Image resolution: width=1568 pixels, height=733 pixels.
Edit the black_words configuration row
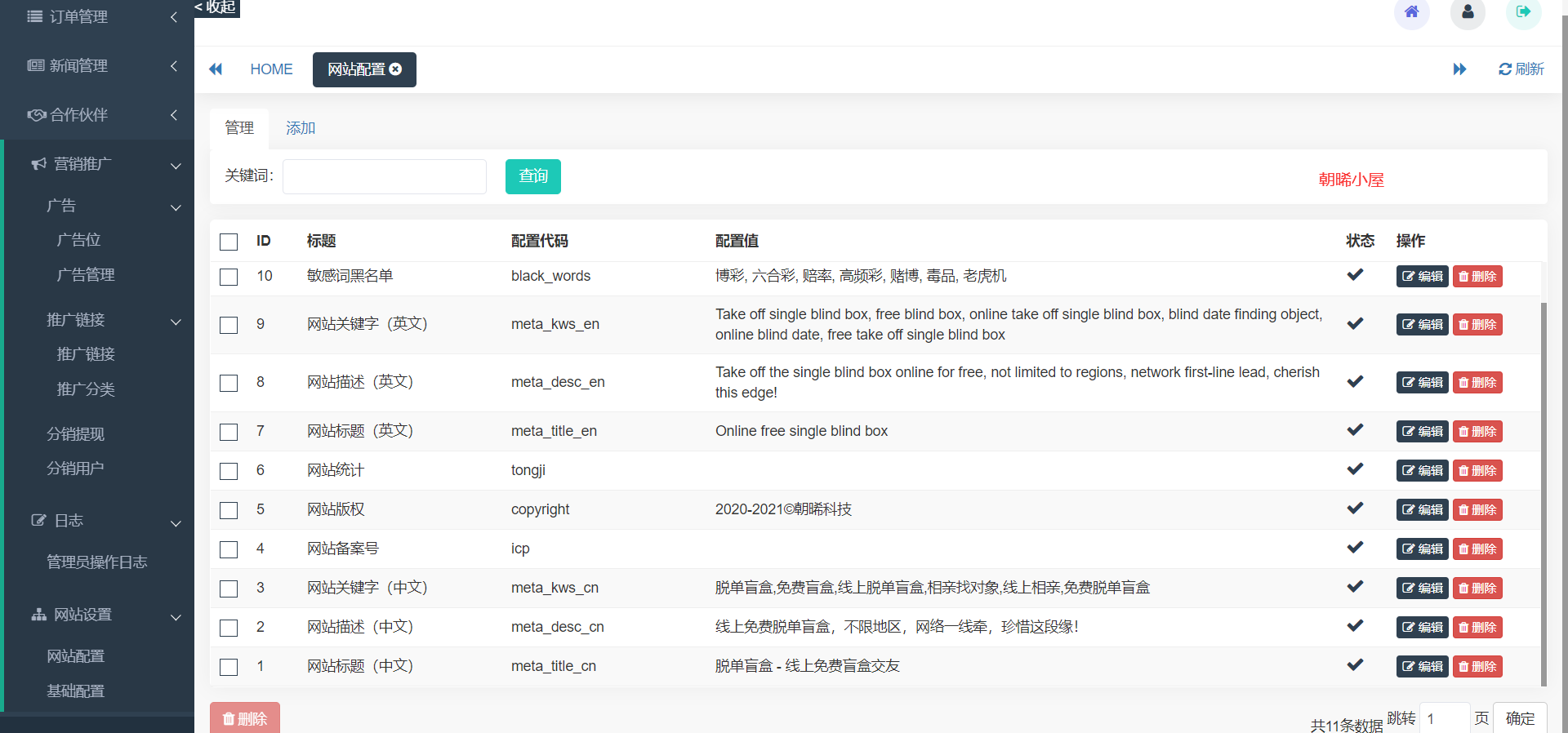tap(1421, 277)
